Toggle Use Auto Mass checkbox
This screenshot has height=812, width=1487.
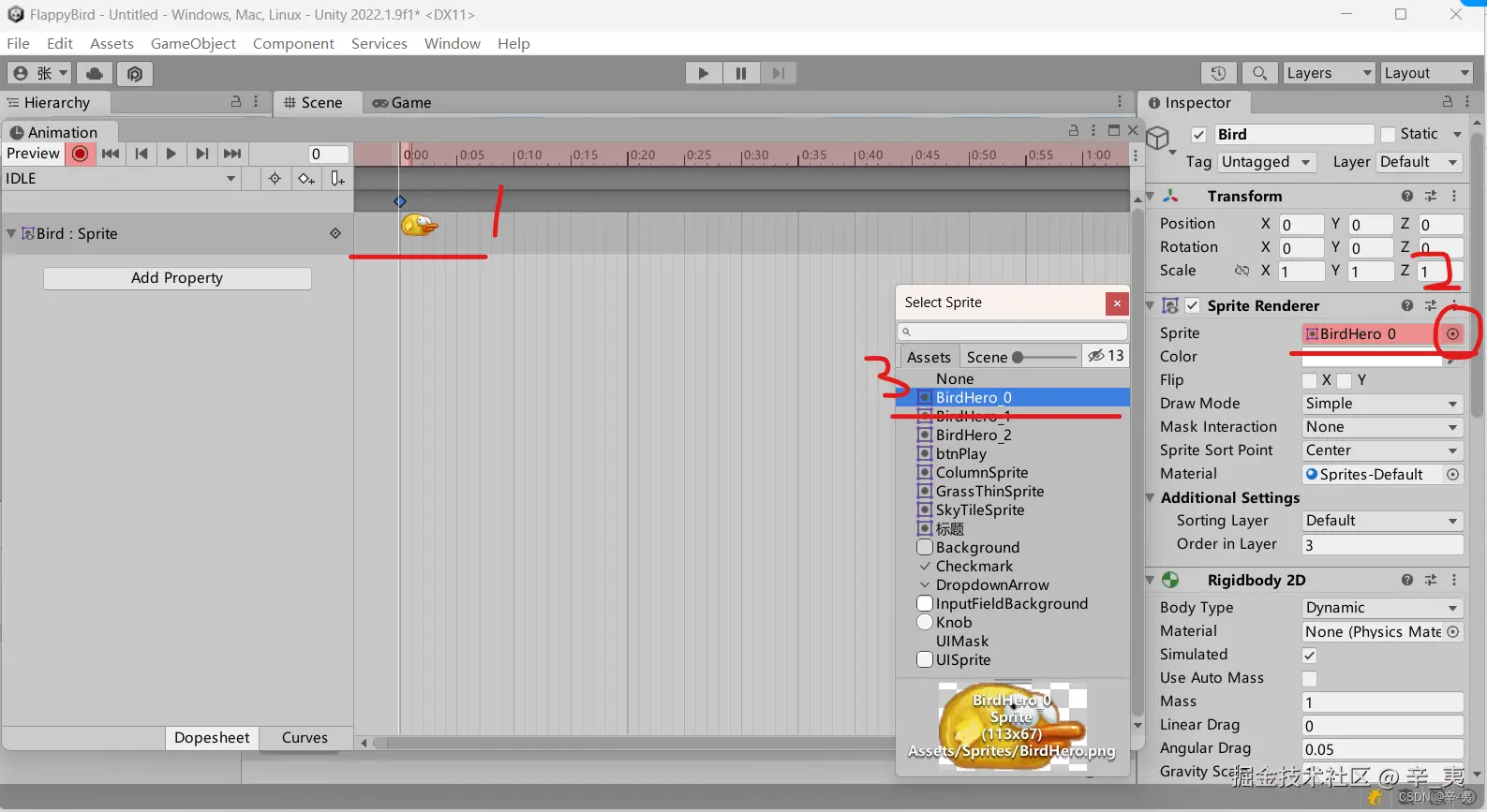click(1310, 678)
